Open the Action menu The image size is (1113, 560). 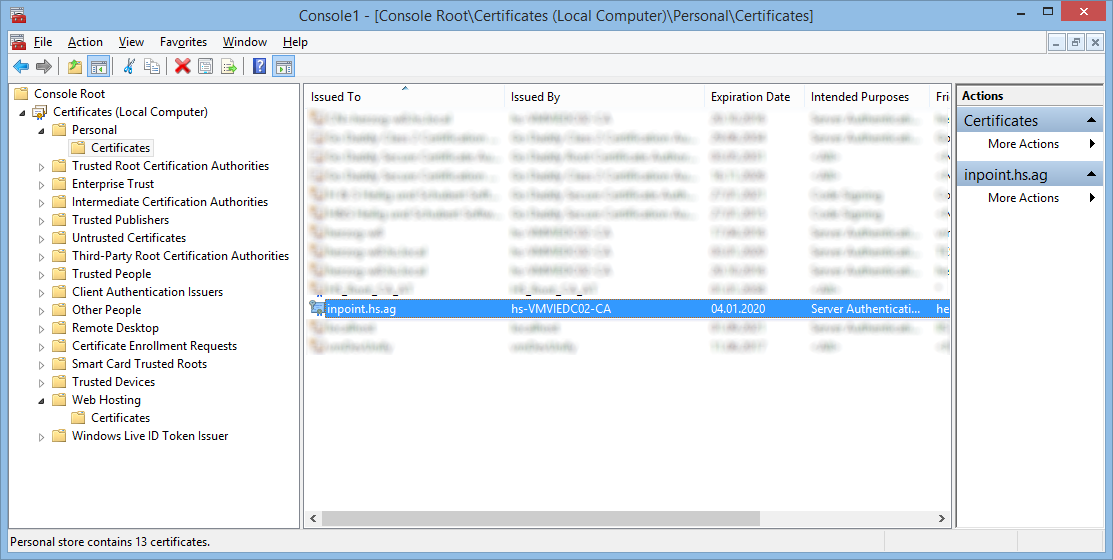tap(85, 42)
